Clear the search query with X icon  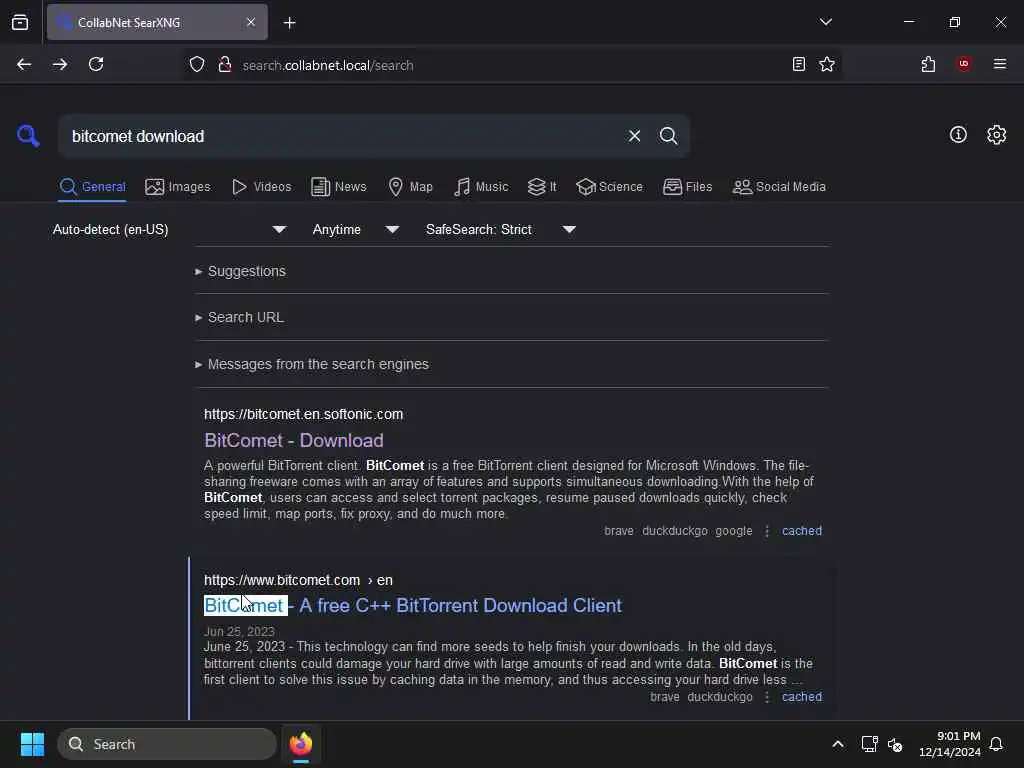[634, 136]
